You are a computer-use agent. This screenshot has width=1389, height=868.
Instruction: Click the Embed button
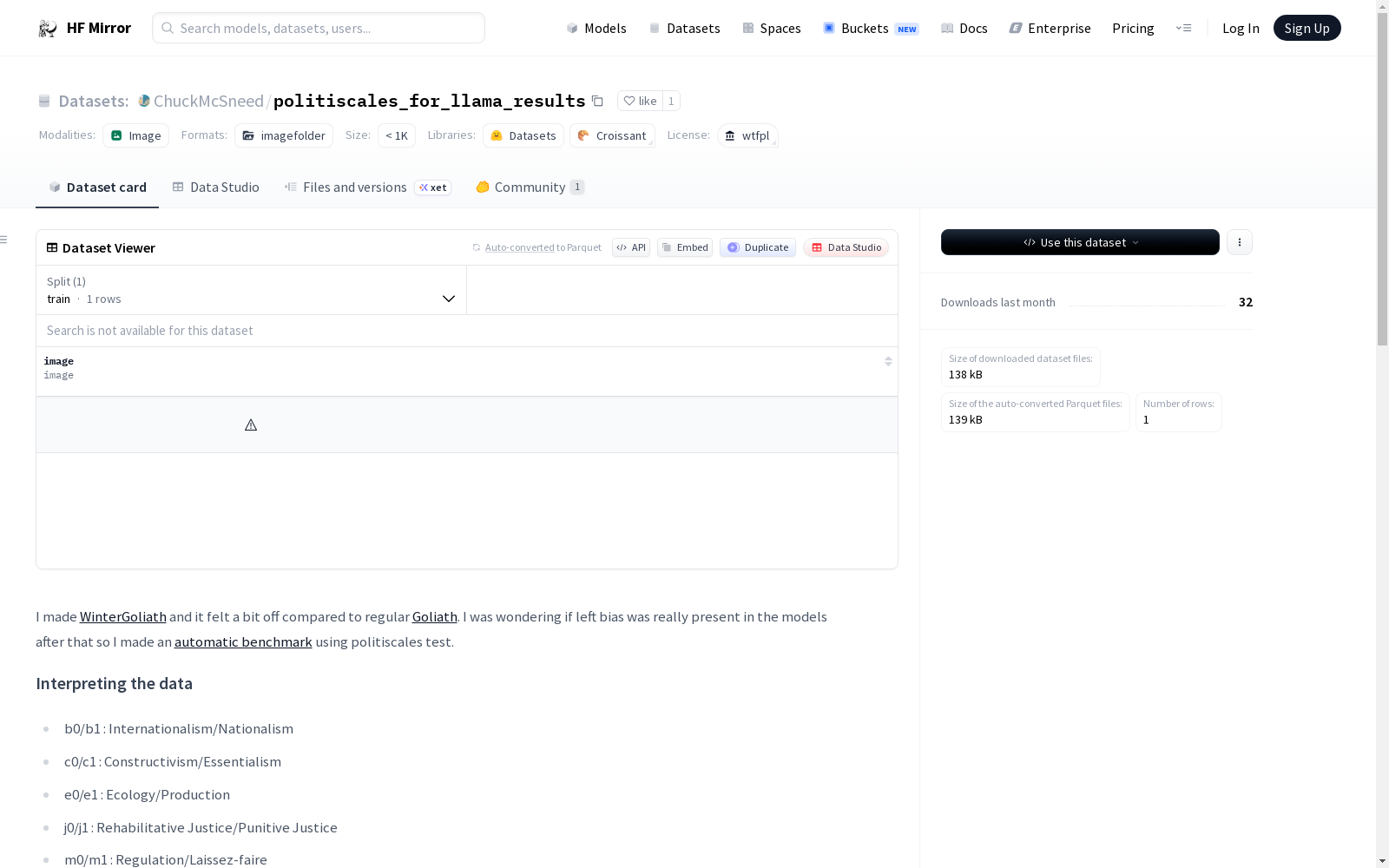tap(685, 247)
